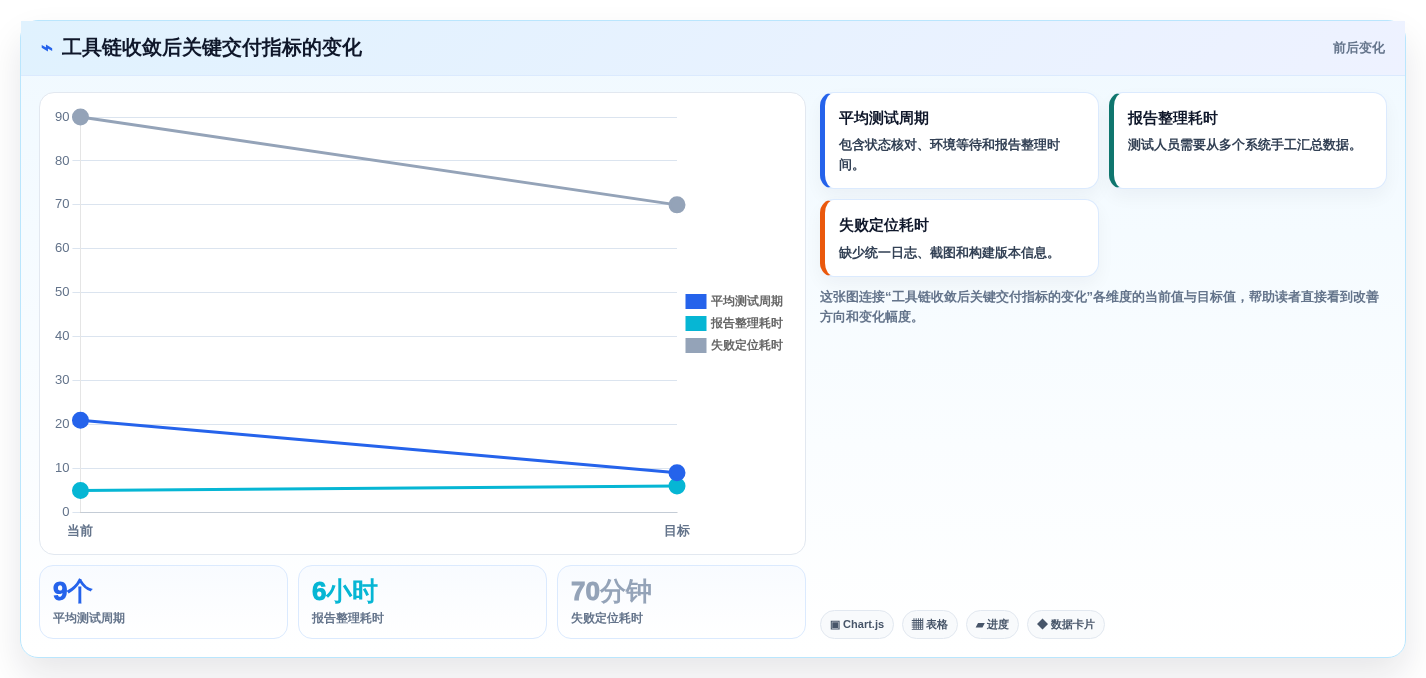Screen dimensions: 1426x678
Task: Toggle 报告整理耗时 legend label in chart
Action: (747, 323)
